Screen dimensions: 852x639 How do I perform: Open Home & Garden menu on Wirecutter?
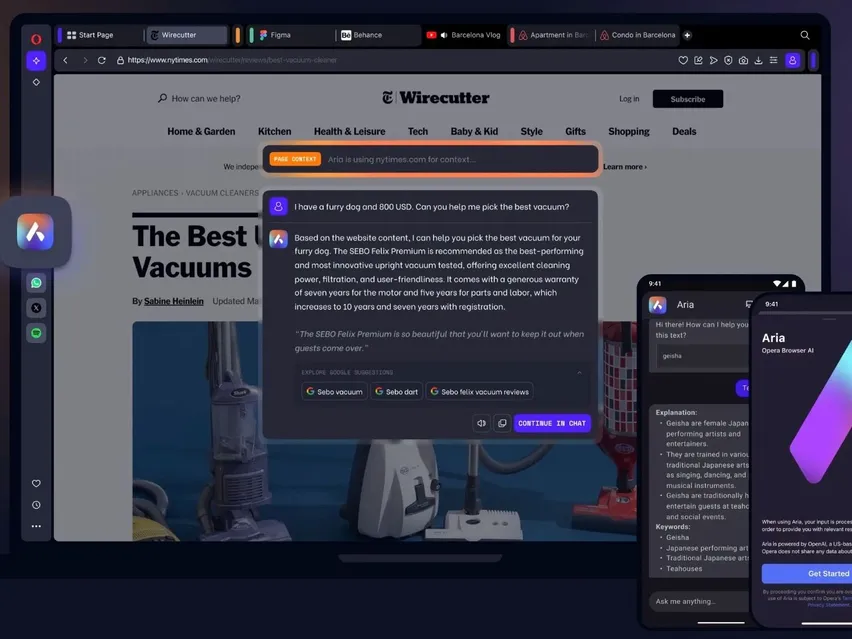(x=201, y=131)
